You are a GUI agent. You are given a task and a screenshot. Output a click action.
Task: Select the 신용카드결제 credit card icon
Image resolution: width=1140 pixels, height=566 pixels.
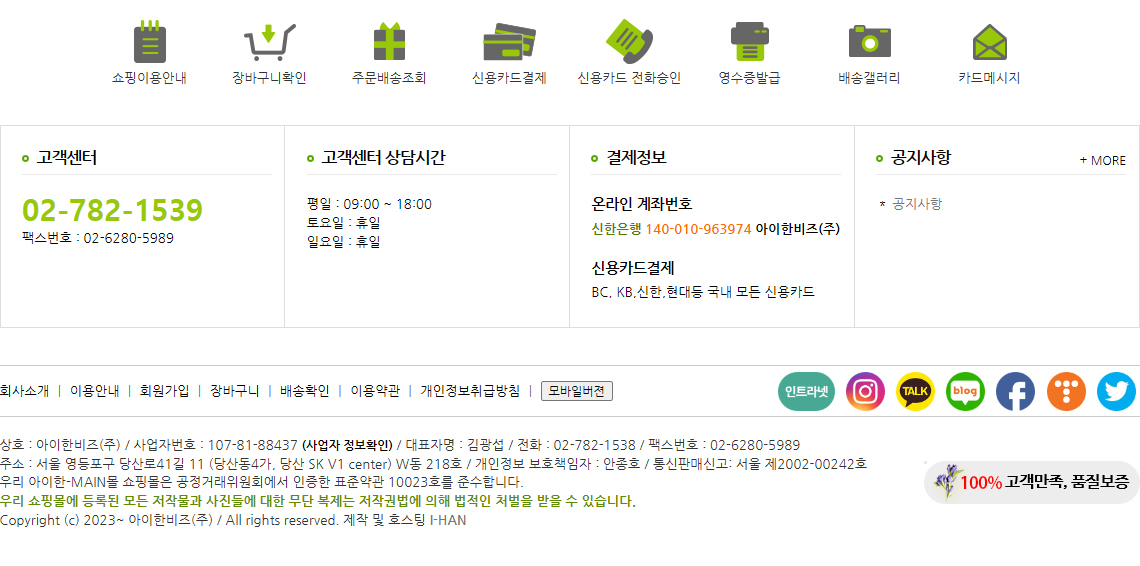[509, 41]
